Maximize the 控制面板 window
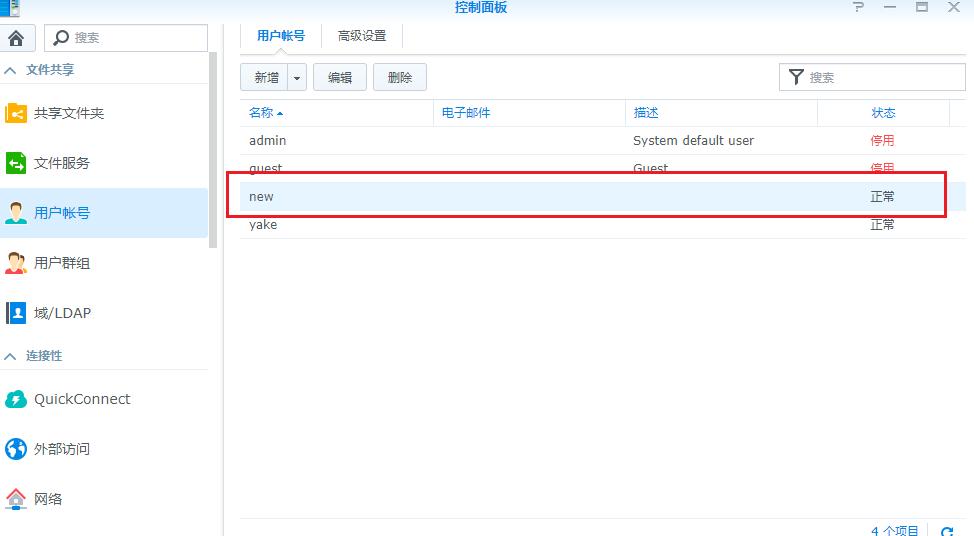 [922, 7]
